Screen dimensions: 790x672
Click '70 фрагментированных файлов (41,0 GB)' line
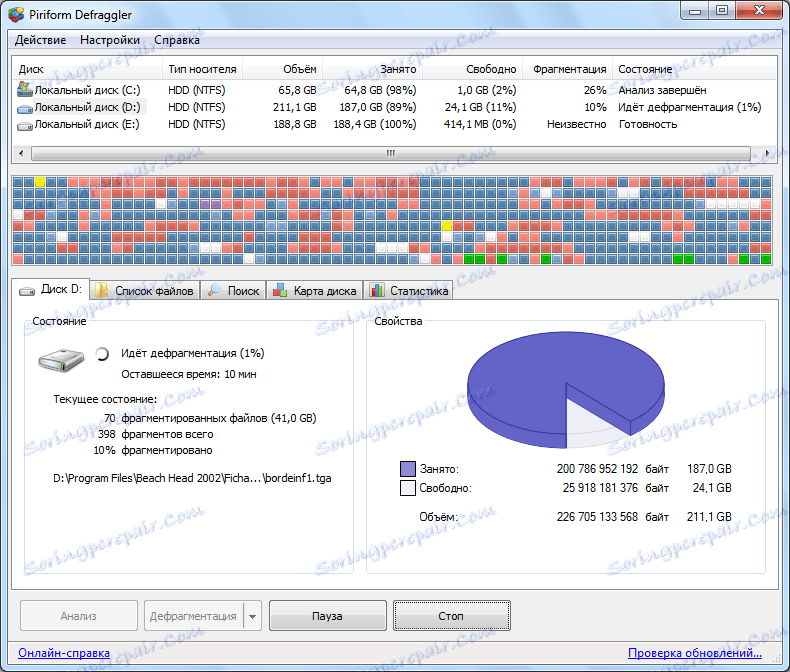210,418
